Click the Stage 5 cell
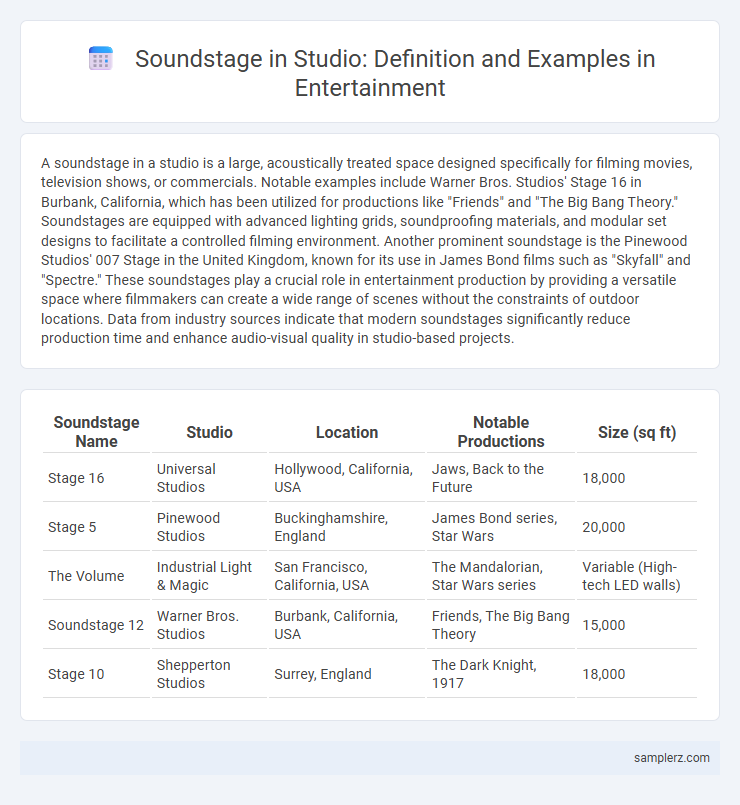The image size is (740, 805). [x=97, y=527]
